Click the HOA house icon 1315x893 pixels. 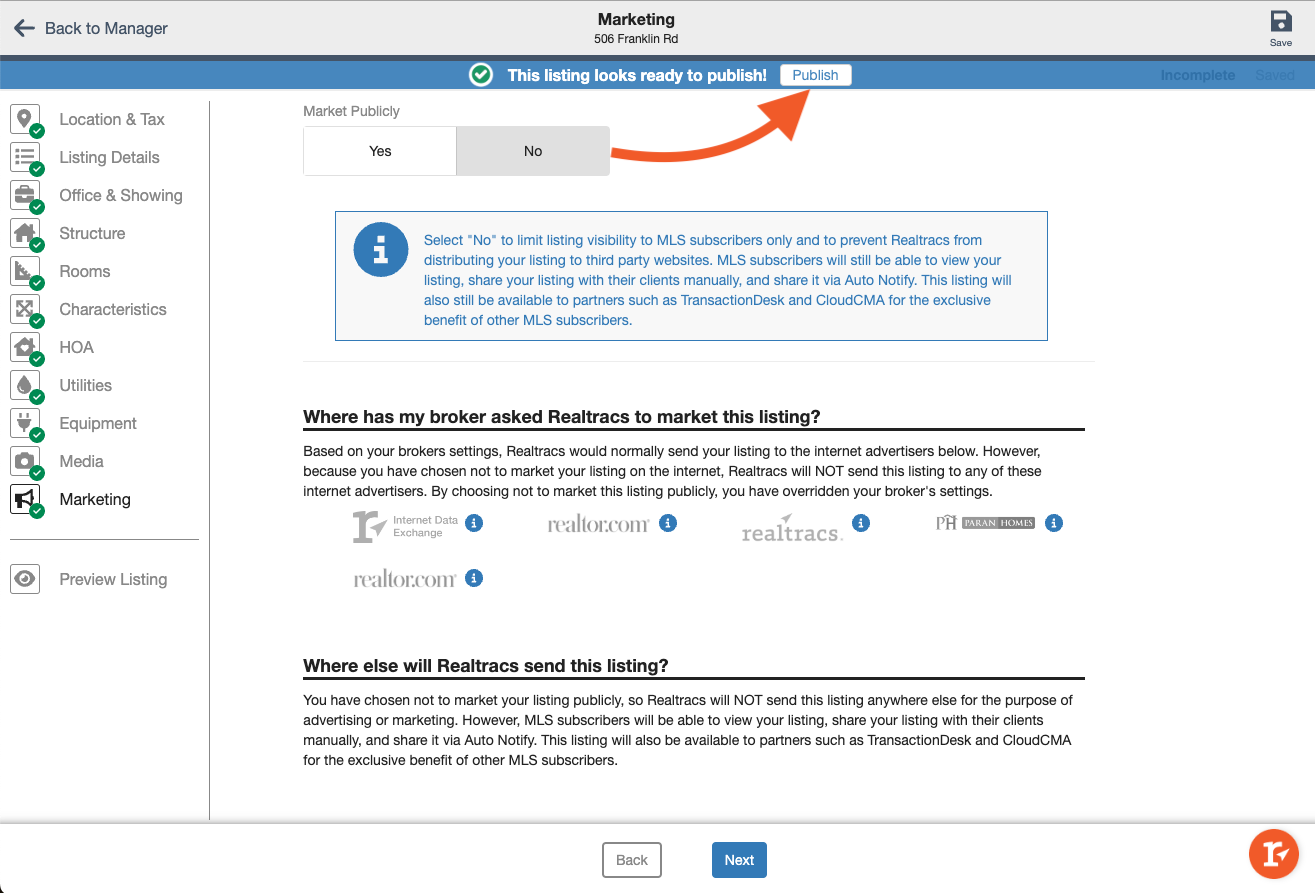25,347
